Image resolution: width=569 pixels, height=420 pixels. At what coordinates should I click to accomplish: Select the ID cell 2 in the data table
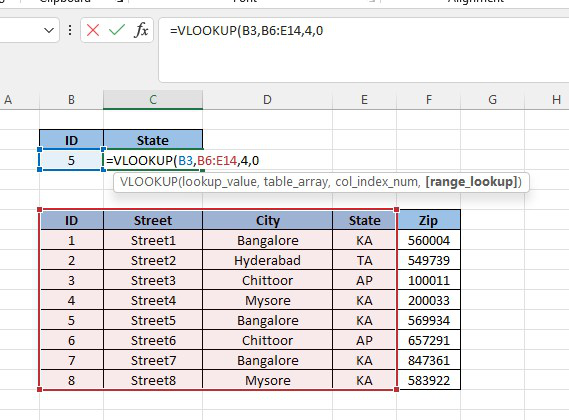pyautogui.click(x=71, y=260)
